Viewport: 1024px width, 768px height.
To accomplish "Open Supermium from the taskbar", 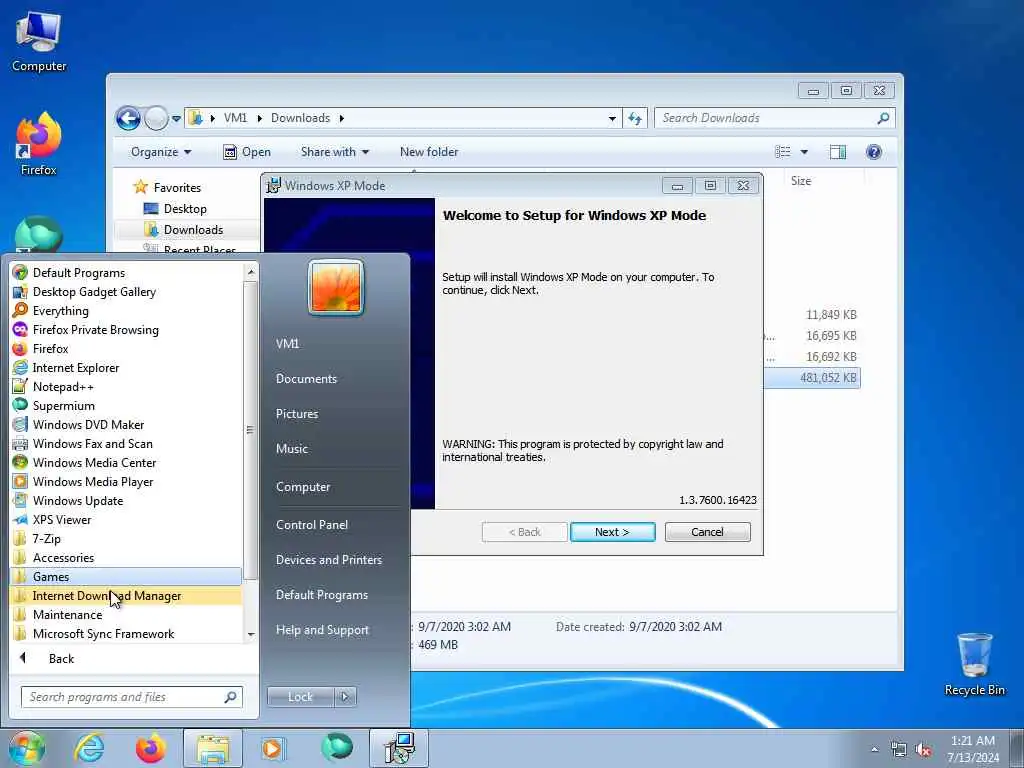I will click(337, 748).
